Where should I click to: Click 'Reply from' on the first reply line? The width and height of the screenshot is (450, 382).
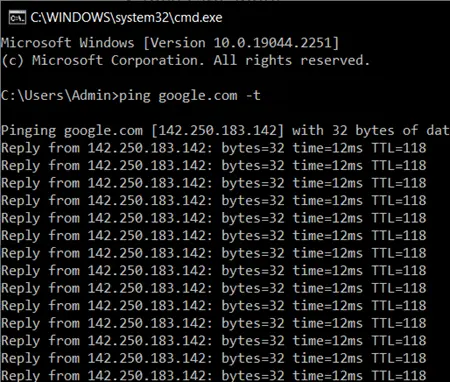click(x=41, y=148)
